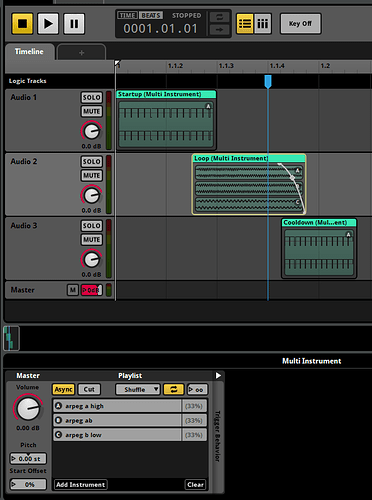
Task: Click the 33% probability of arpeg ab
Action: pyautogui.click(x=194, y=420)
